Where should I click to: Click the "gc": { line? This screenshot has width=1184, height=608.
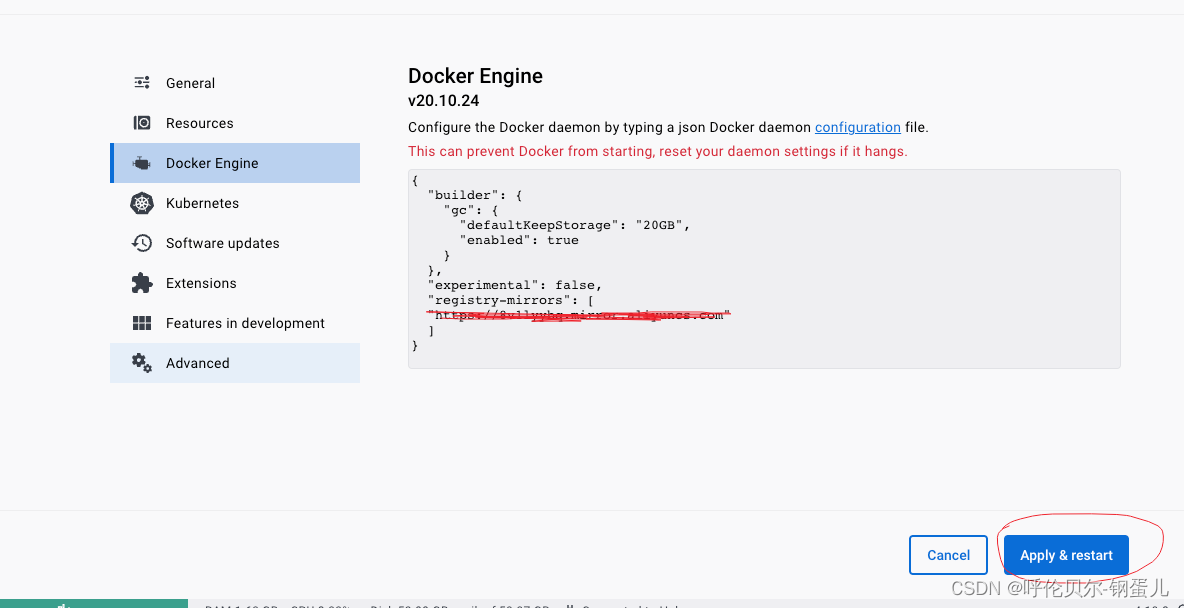[471, 210]
